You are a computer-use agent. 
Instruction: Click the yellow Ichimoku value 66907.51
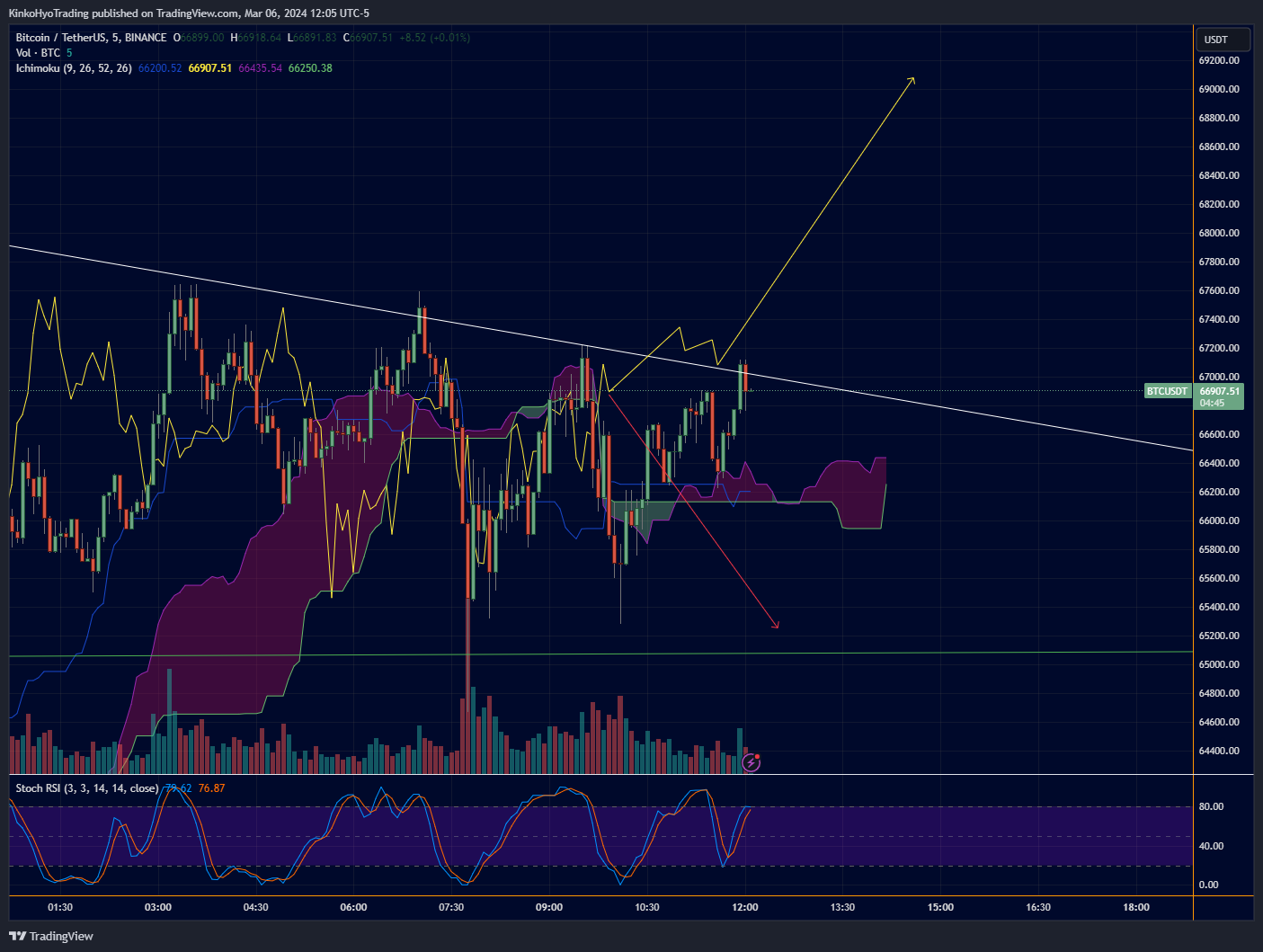[210, 68]
